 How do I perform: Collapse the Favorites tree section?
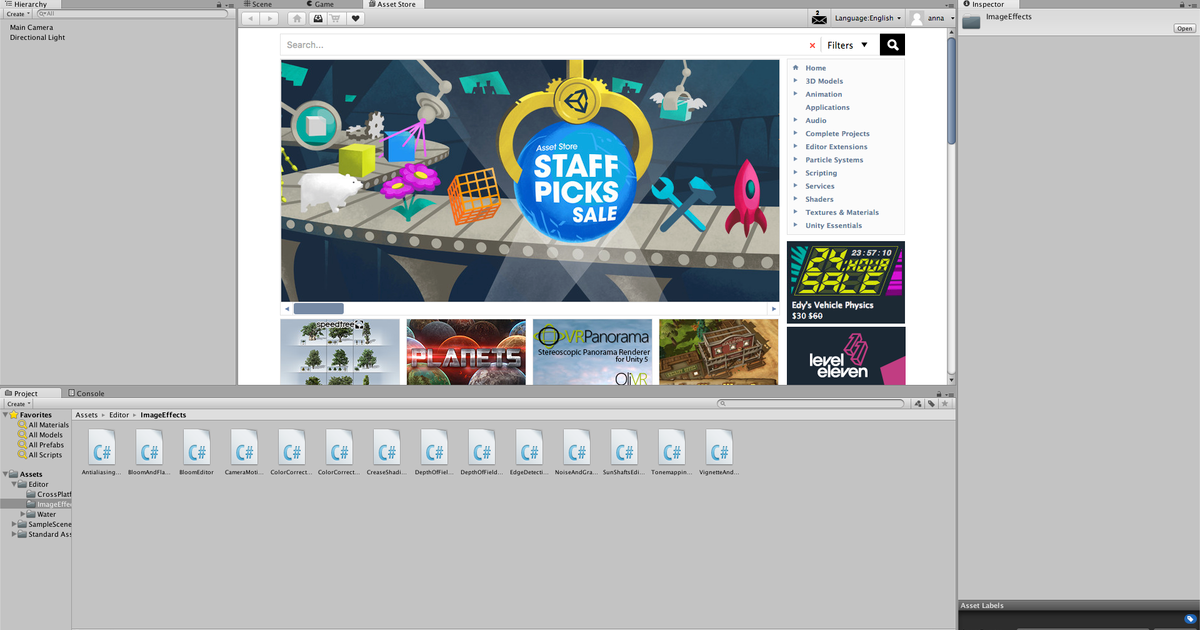pos(5,414)
